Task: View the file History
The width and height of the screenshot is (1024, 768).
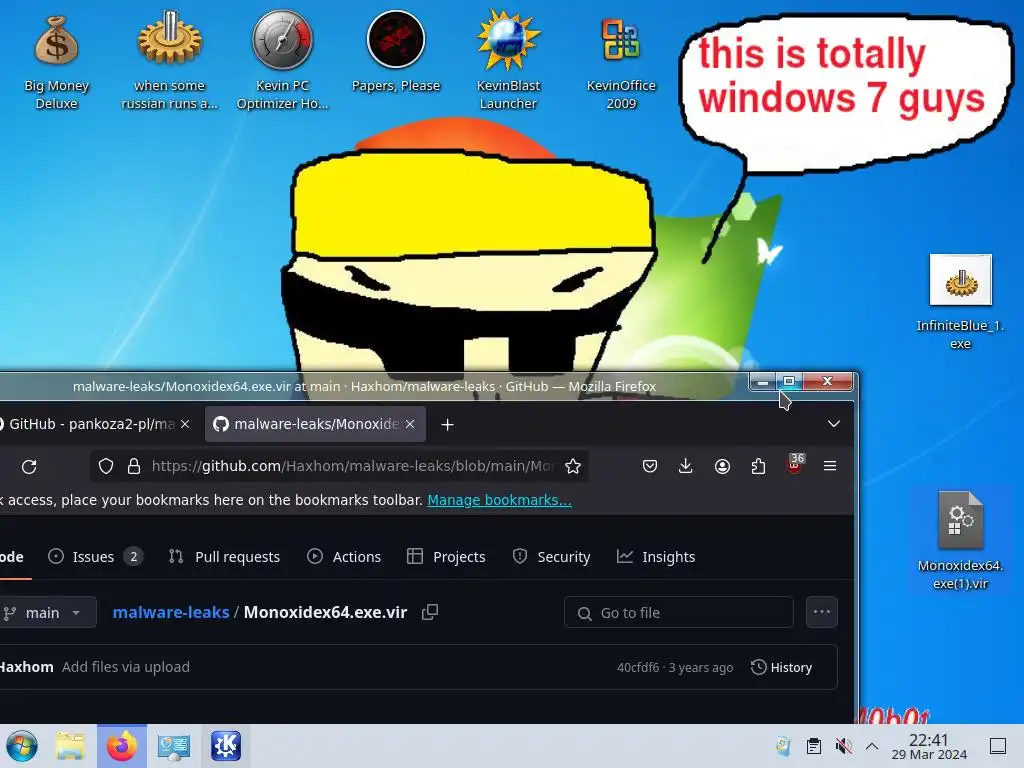Action: coord(782,667)
